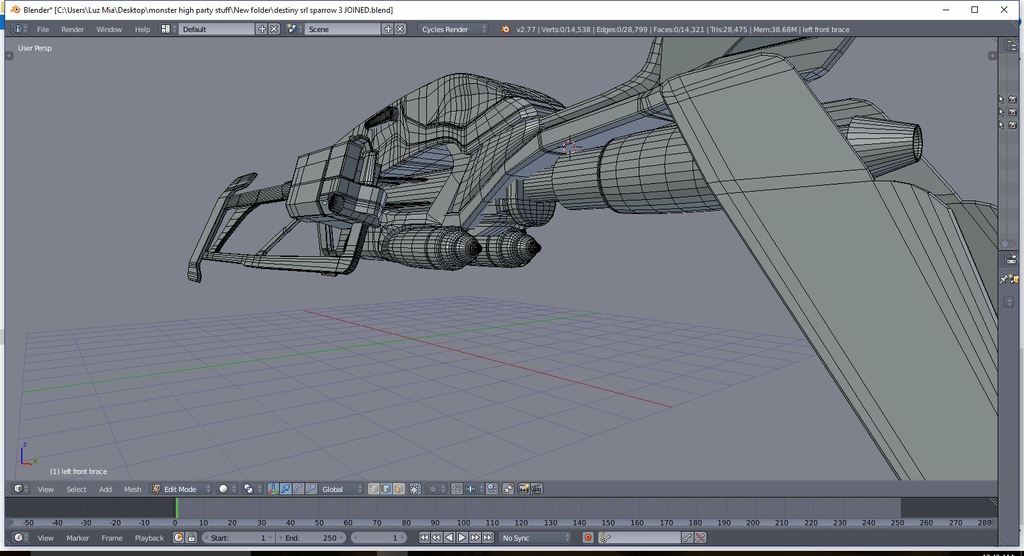Open the Info editor type selector
Image resolution: width=1024 pixels, height=556 pixels.
pos(20,29)
